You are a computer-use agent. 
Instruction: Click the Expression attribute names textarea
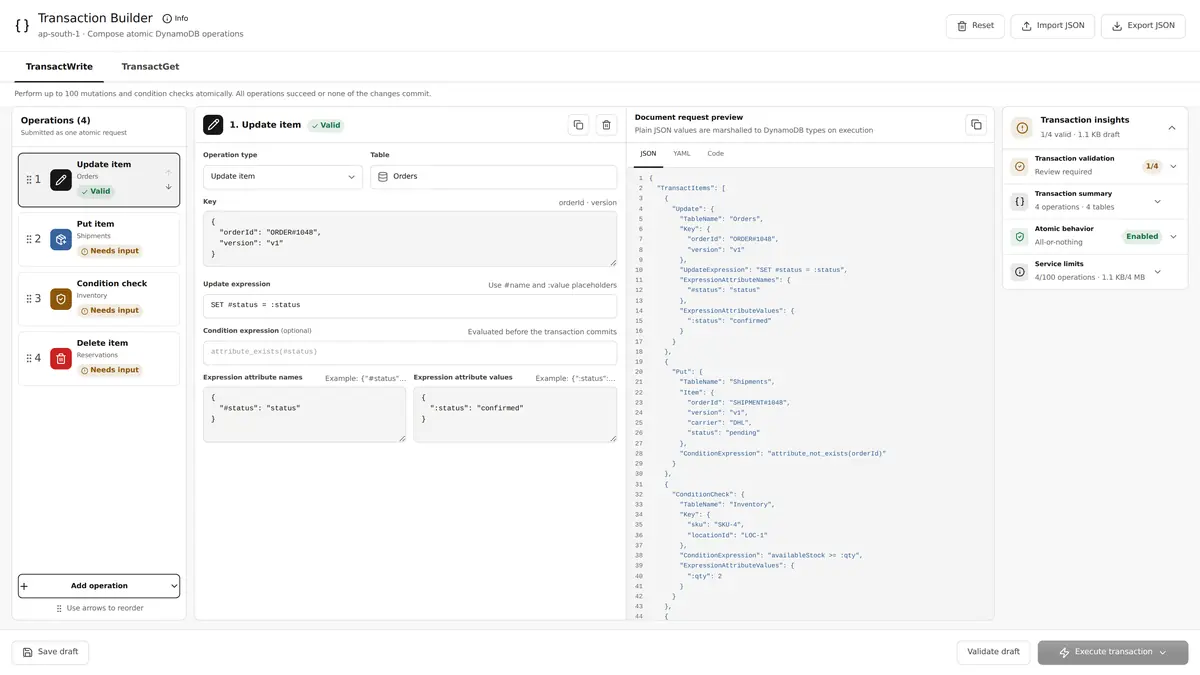[x=304, y=414]
